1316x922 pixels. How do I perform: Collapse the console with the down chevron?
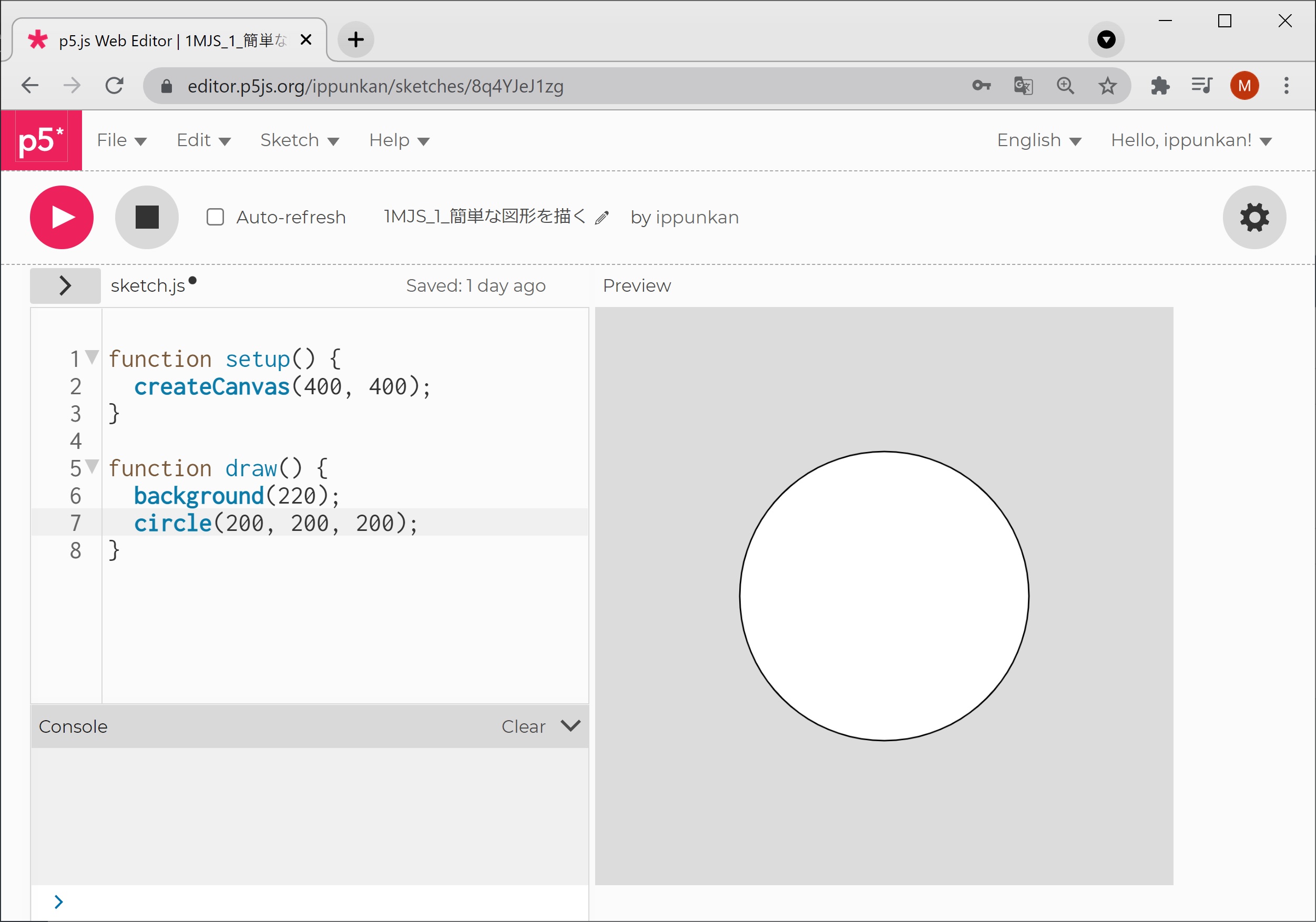[570, 726]
